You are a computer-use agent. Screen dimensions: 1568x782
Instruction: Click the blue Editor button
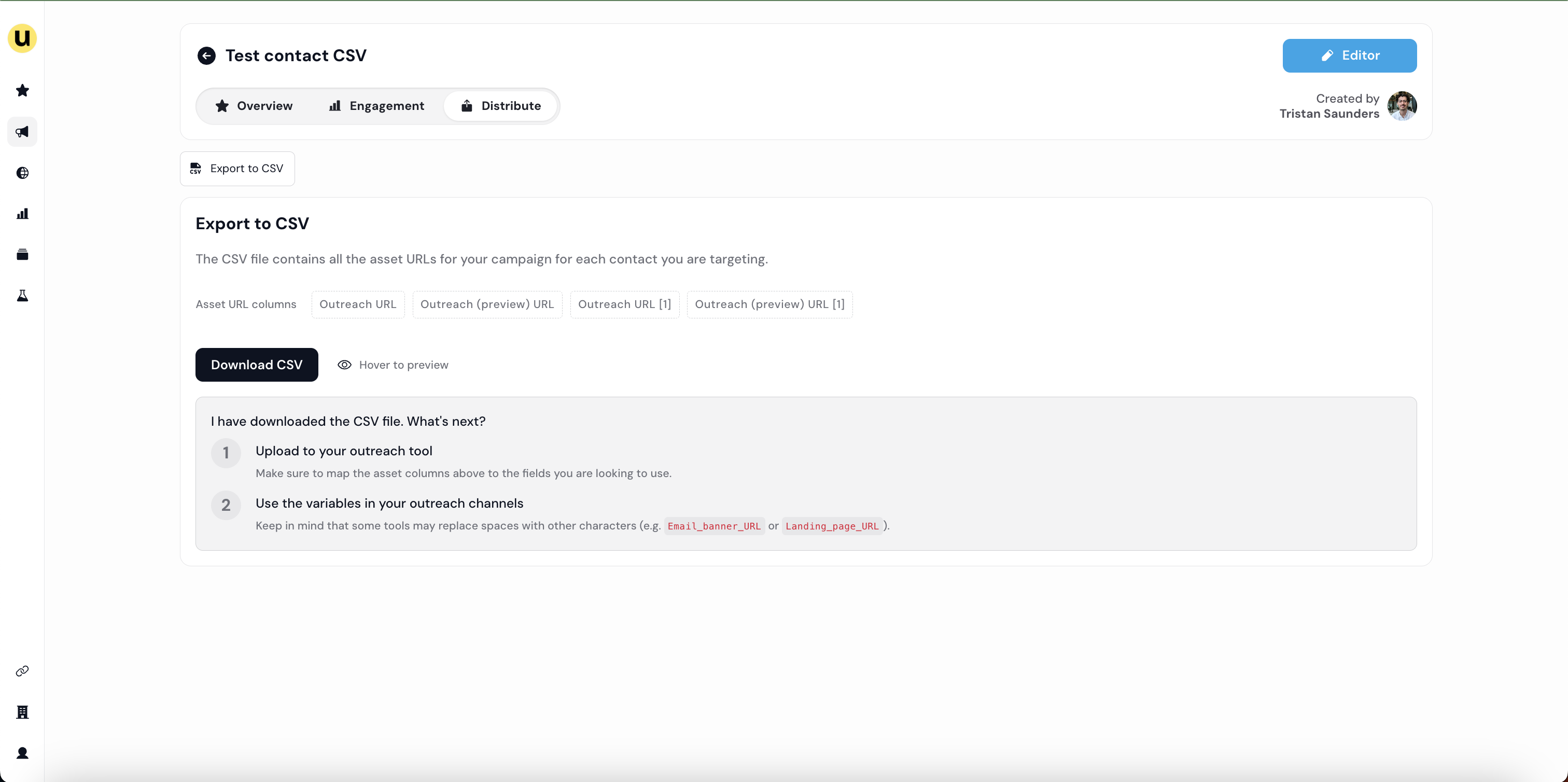[x=1349, y=55]
